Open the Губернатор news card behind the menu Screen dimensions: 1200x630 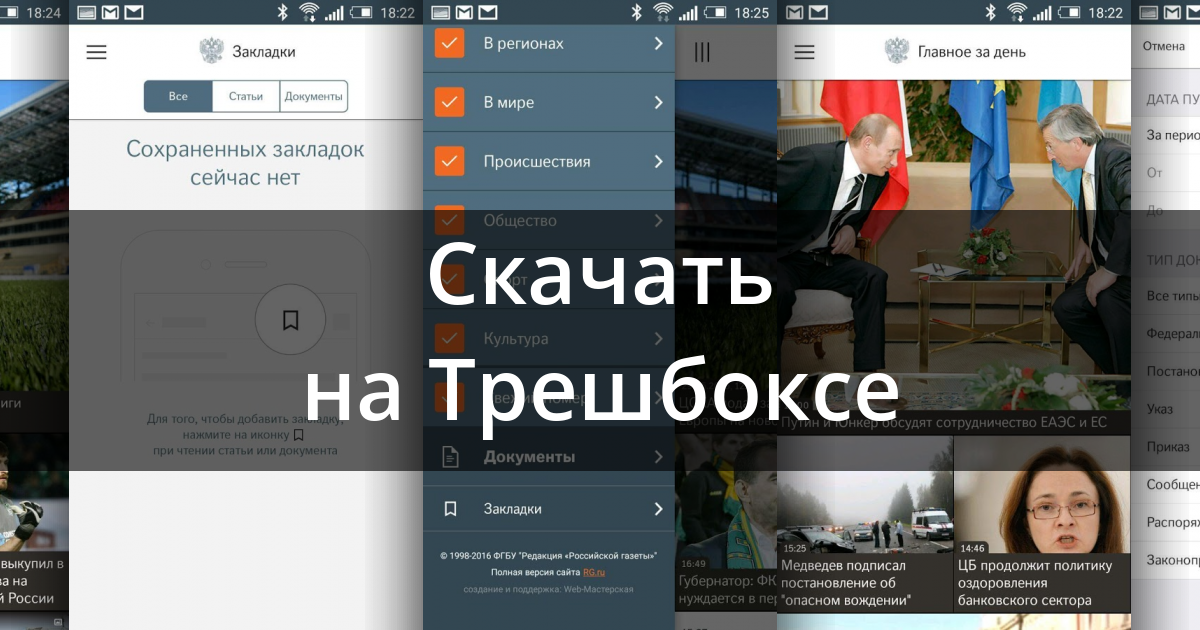pyautogui.click(x=727, y=522)
